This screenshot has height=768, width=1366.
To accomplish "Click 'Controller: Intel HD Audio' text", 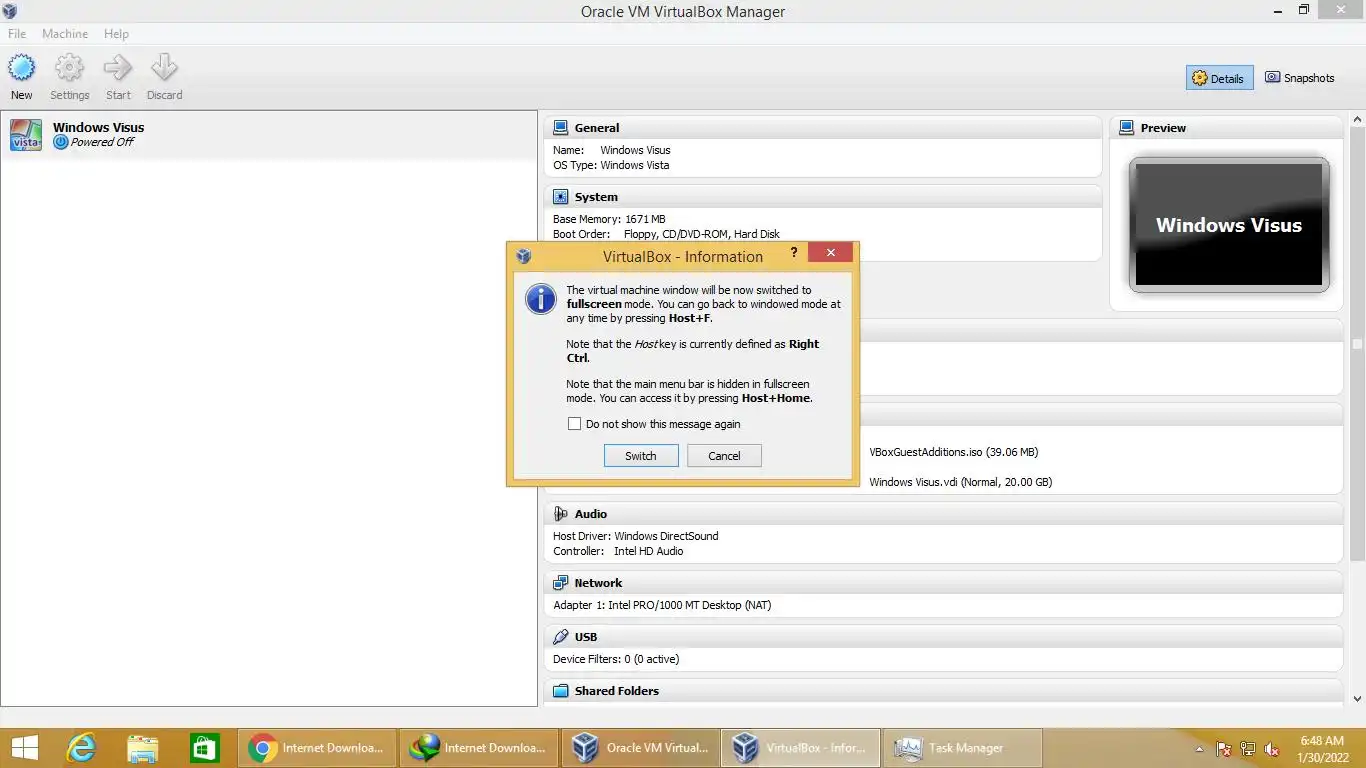I will pos(618,551).
